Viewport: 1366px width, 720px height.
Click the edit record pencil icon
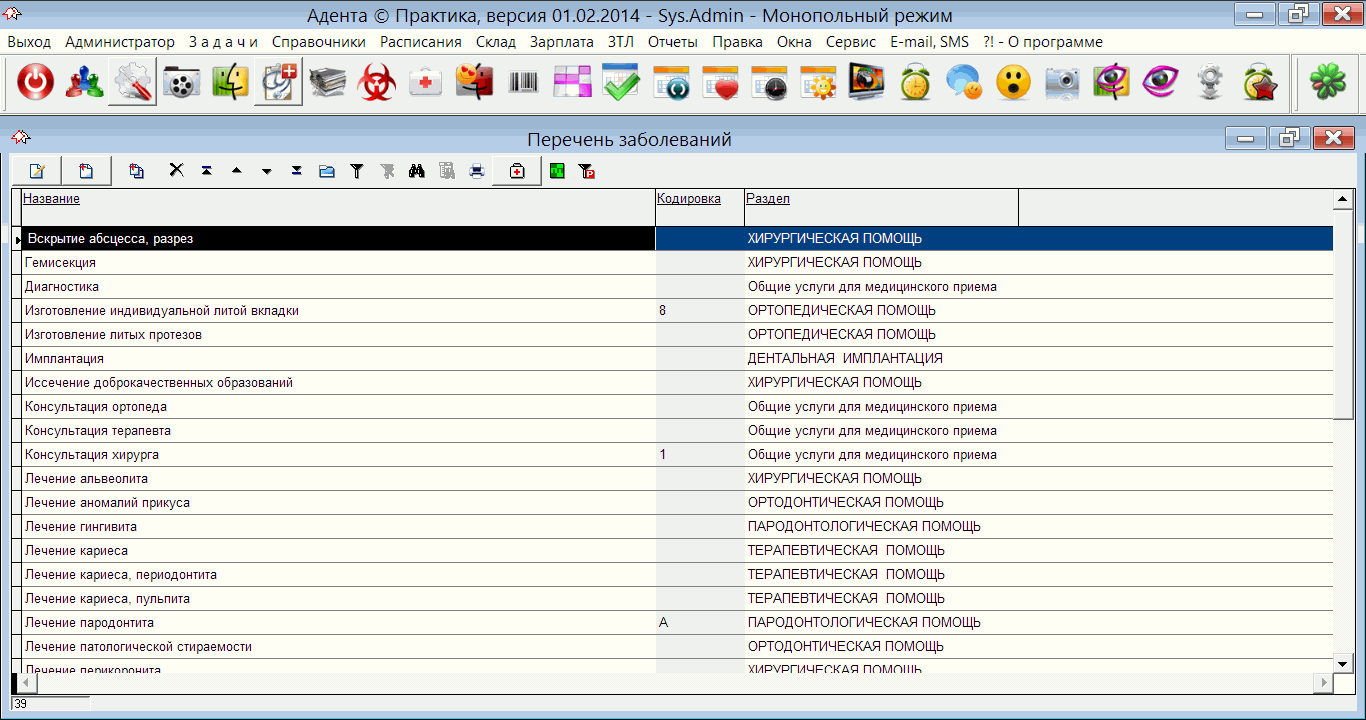coord(37,171)
